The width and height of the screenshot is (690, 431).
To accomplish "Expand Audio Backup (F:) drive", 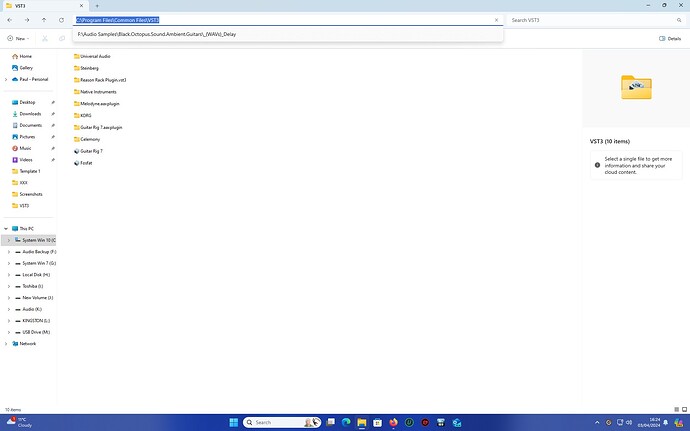I will point(8,251).
